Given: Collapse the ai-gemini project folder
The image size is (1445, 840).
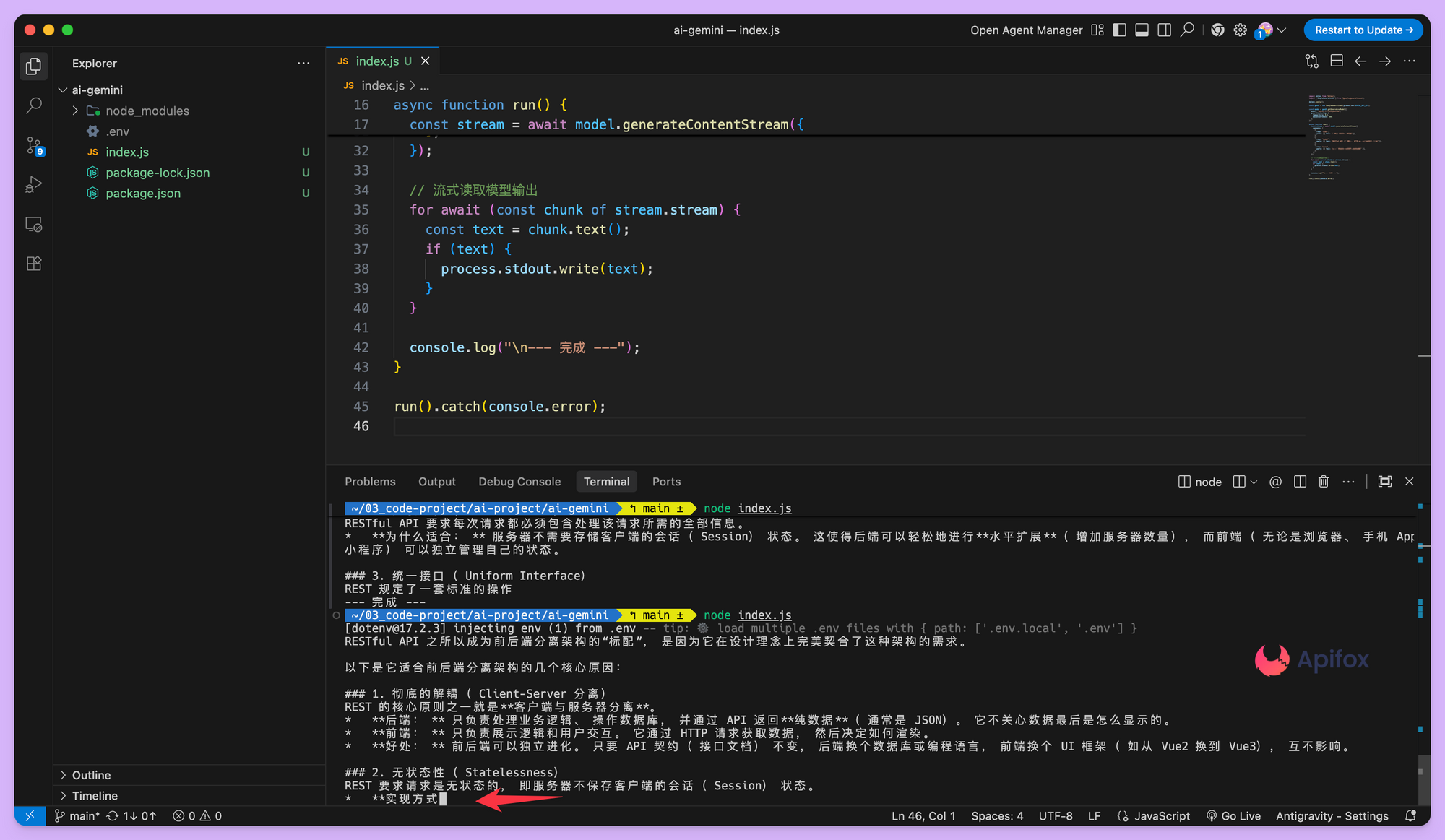Looking at the screenshot, I should 97,90.
